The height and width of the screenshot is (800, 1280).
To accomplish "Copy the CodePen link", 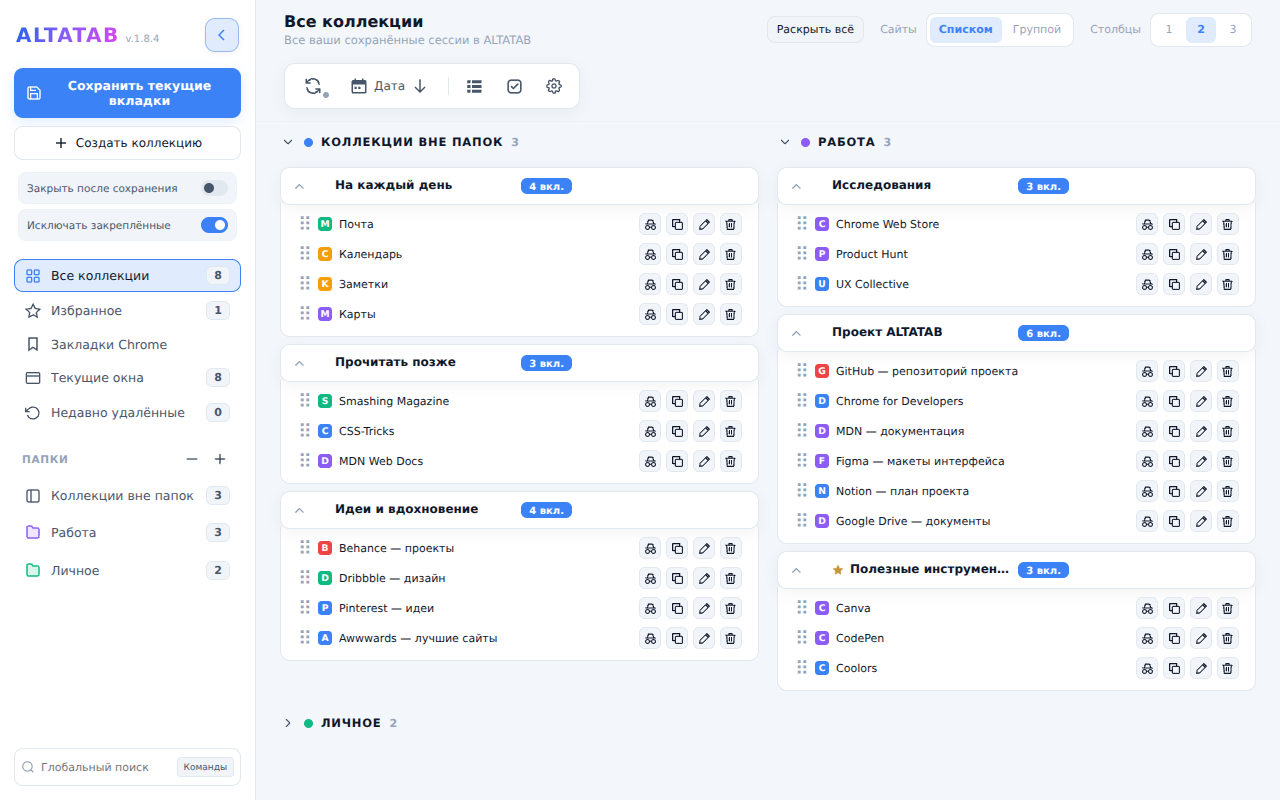I will pyautogui.click(x=1174, y=638).
